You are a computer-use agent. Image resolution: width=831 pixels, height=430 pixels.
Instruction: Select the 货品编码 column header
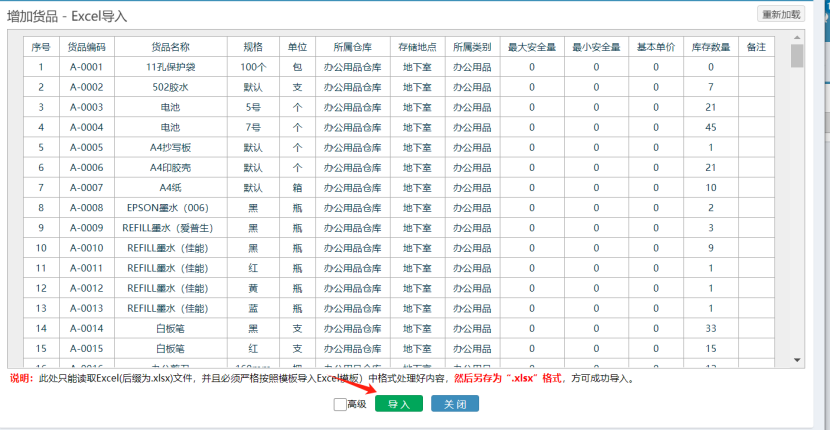click(87, 47)
